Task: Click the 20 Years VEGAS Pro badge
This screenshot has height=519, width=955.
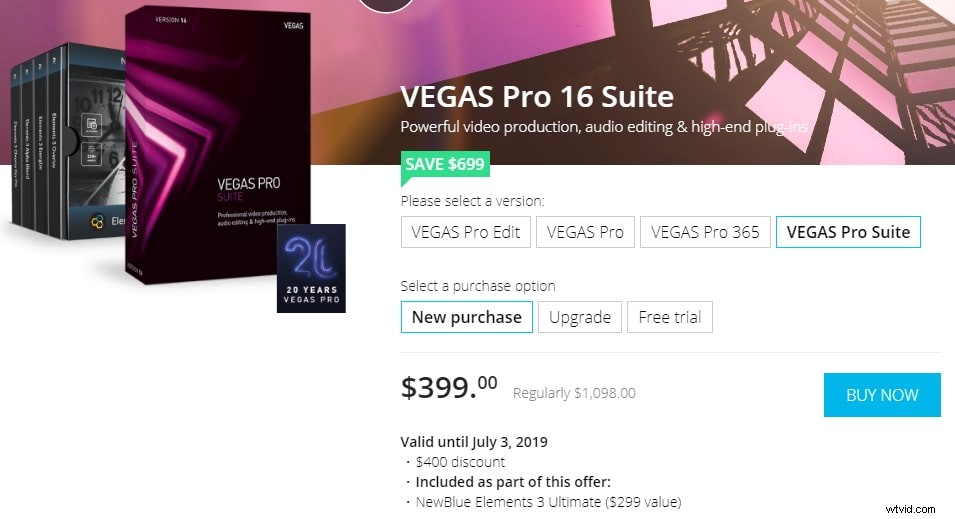Action: 311,269
